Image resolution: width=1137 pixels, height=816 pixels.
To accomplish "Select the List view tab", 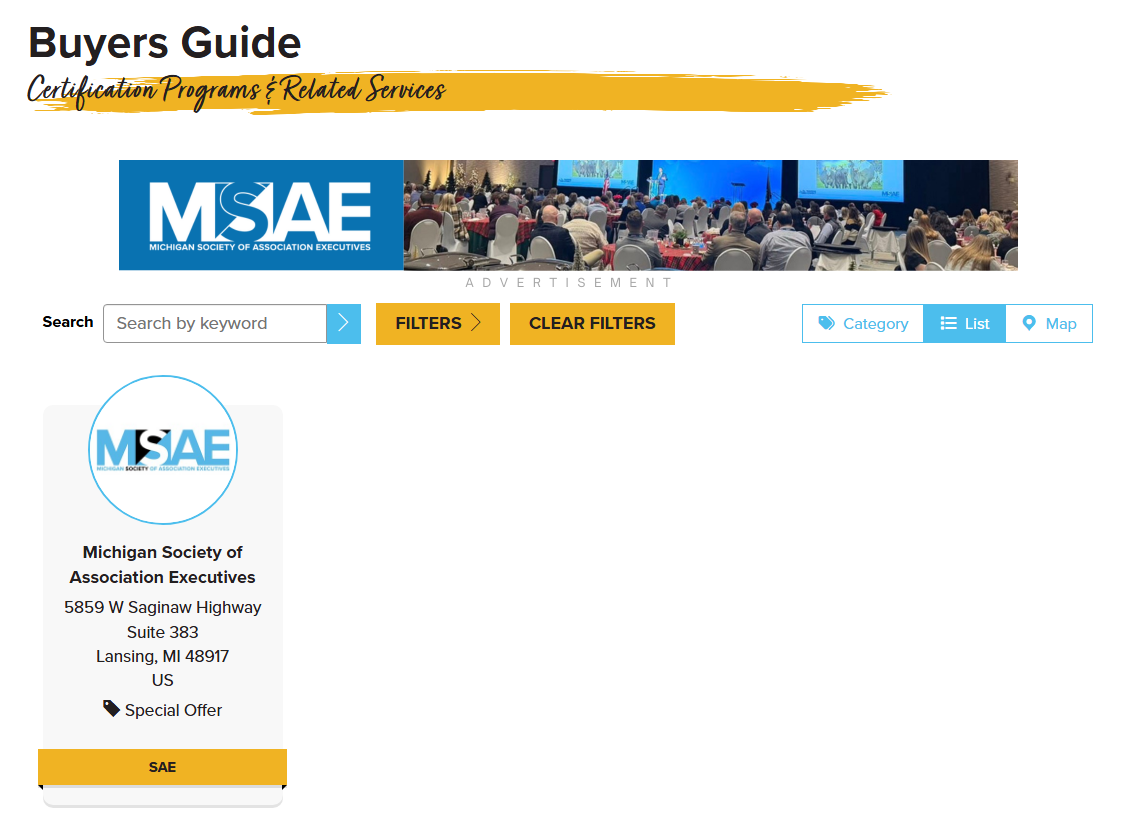I will pos(964,324).
